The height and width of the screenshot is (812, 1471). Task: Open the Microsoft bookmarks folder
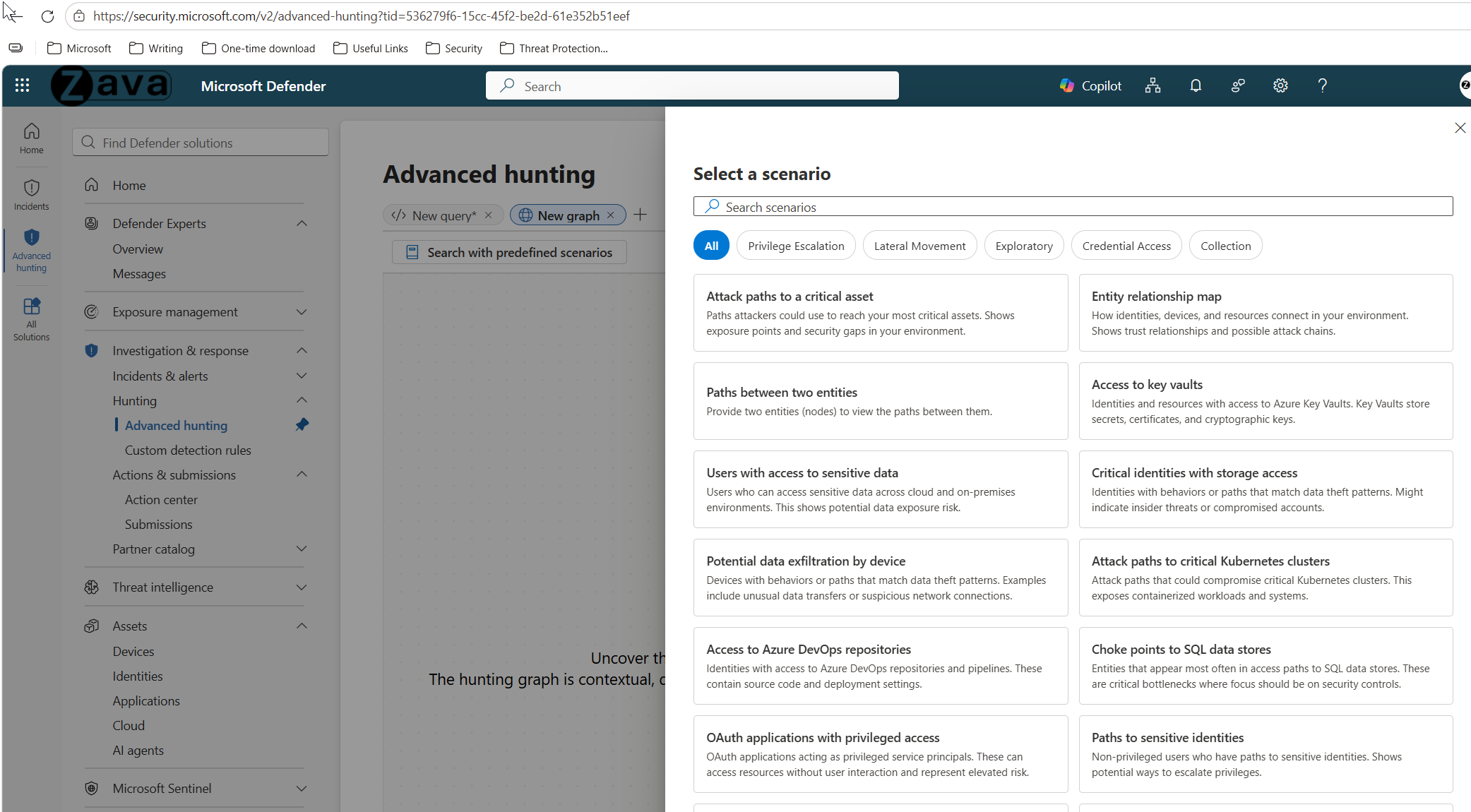79,48
